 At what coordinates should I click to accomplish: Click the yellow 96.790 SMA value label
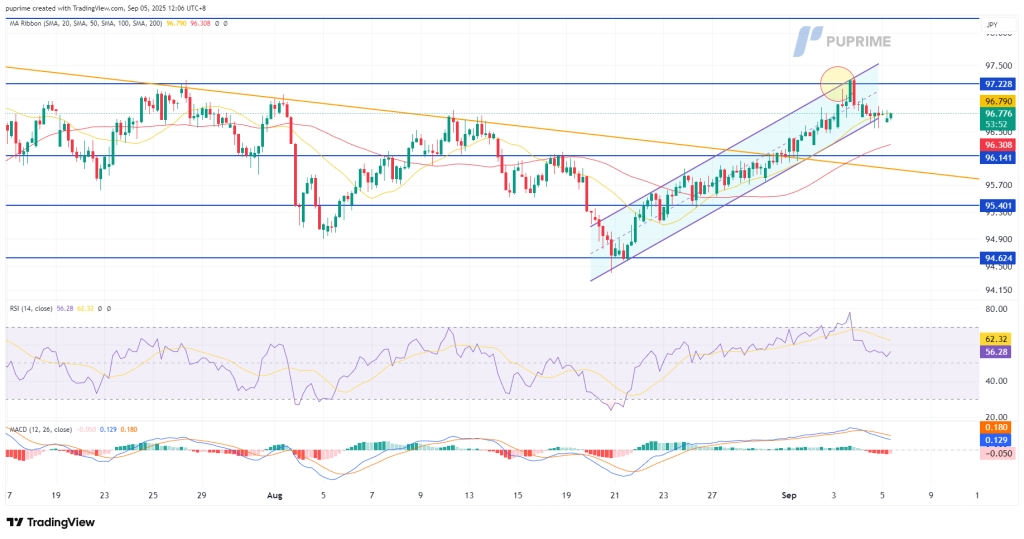[999, 101]
